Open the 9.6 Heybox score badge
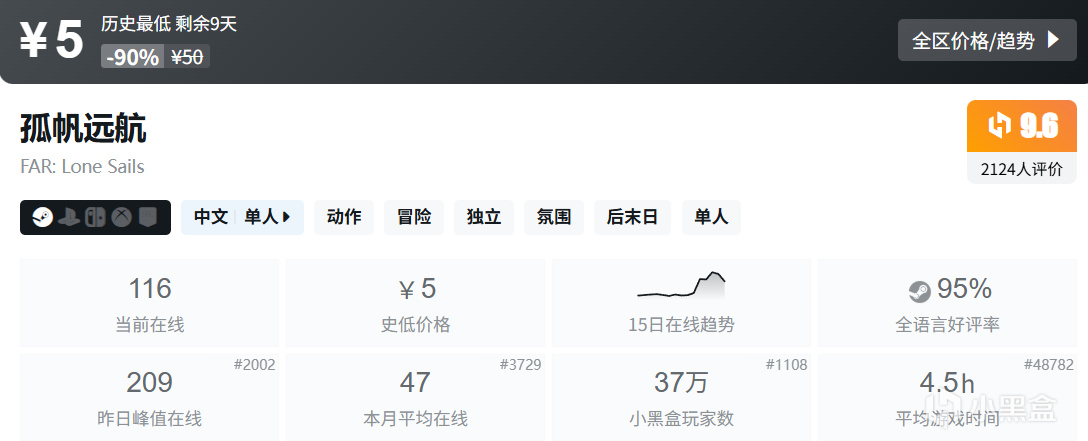Screen dimensions: 1088x441 point(1022,126)
